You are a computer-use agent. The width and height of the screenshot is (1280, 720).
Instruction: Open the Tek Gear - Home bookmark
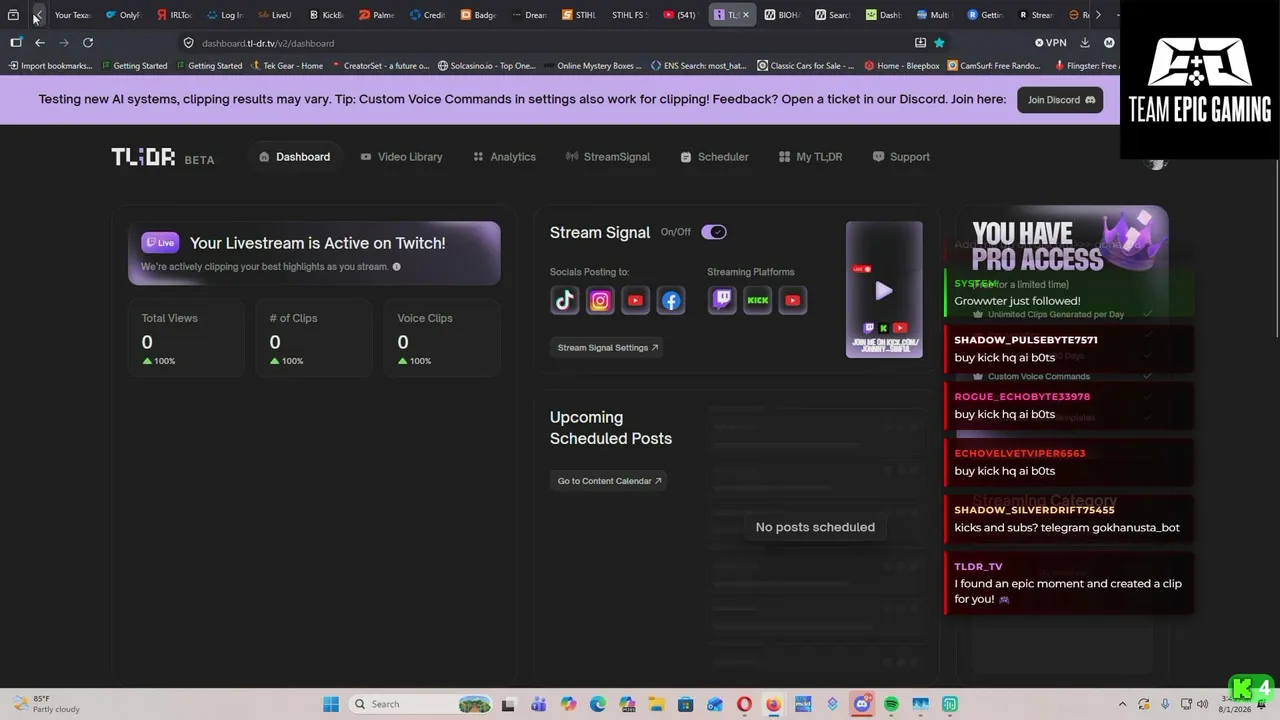click(x=286, y=66)
